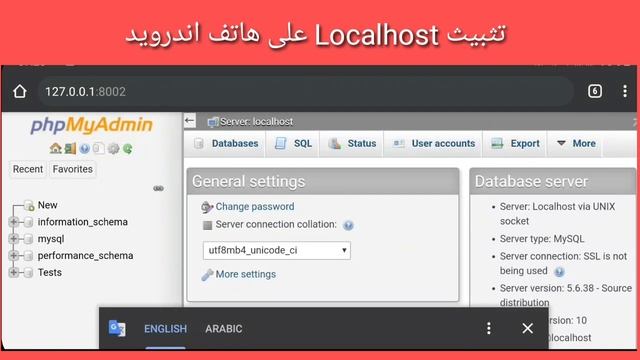Open the Favorites tables tab
640x360 pixels.
(73, 169)
